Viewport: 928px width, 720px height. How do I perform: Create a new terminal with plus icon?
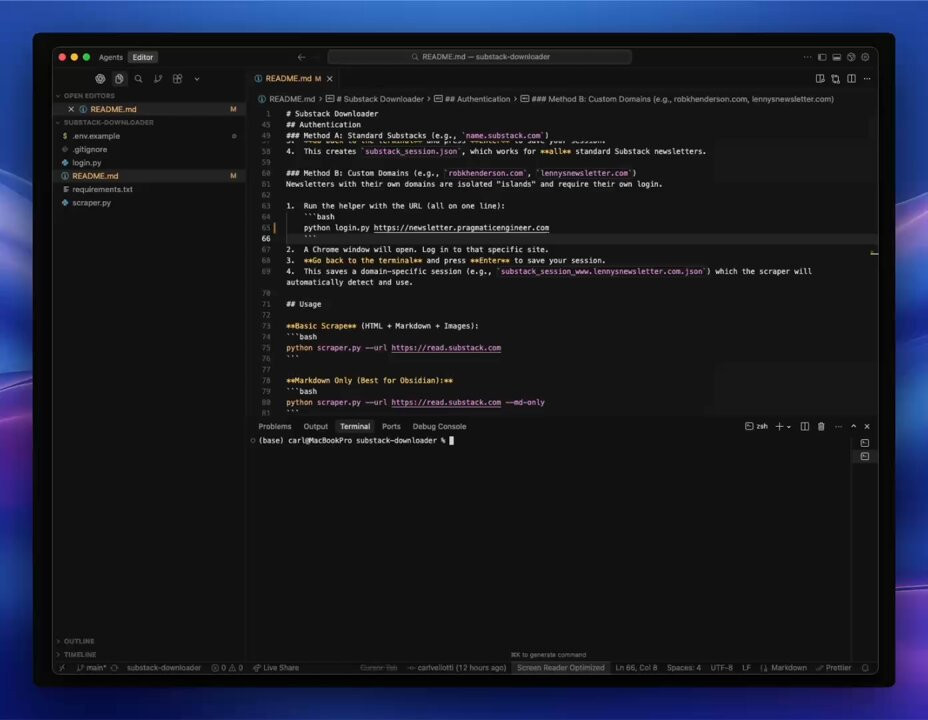click(x=779, y=427)
